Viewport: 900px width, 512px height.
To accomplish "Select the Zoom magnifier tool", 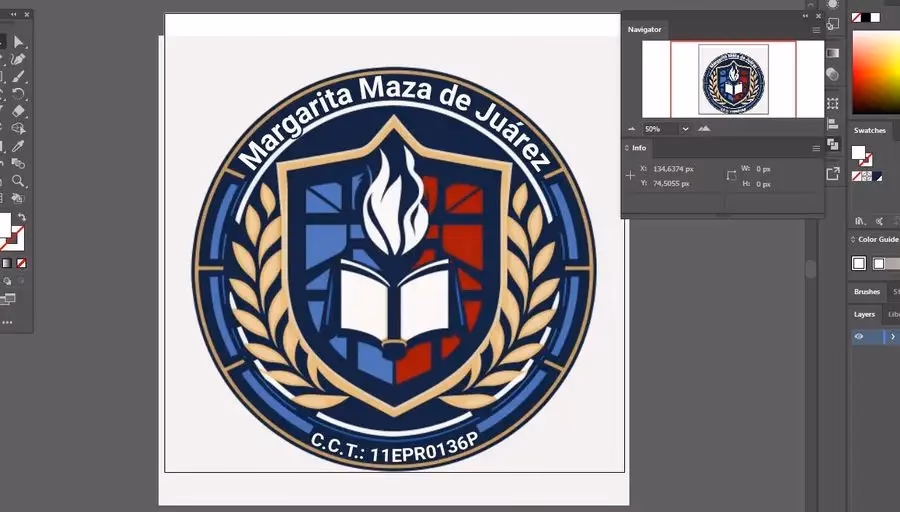I will (x=18, y=181).
